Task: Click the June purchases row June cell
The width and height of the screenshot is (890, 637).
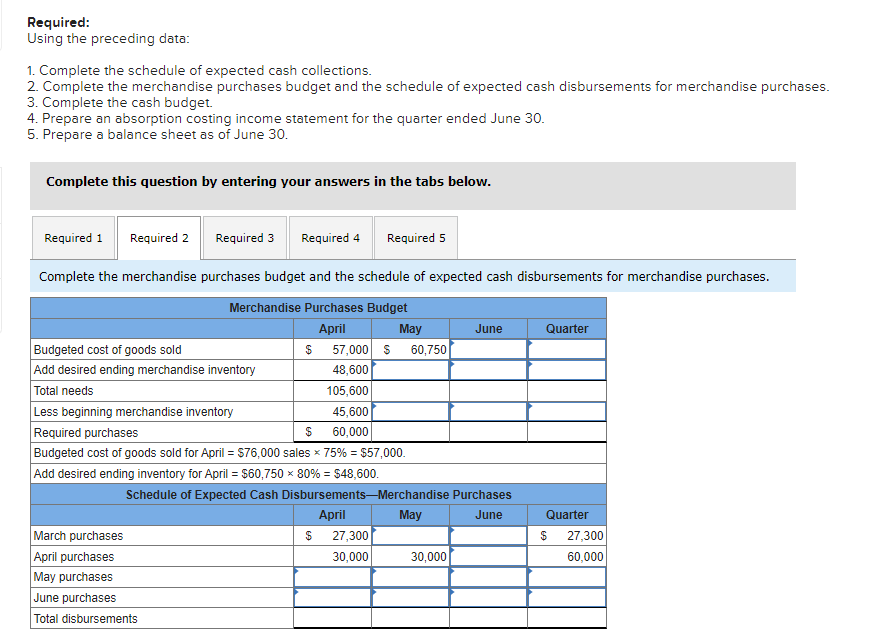Action: click(x=488, y=598)
